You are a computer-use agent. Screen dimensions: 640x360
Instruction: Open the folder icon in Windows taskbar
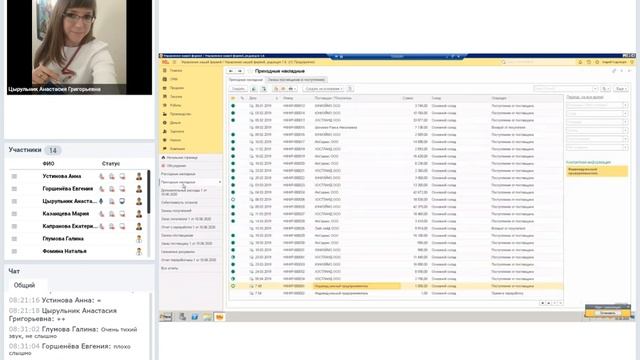(207, 317)
